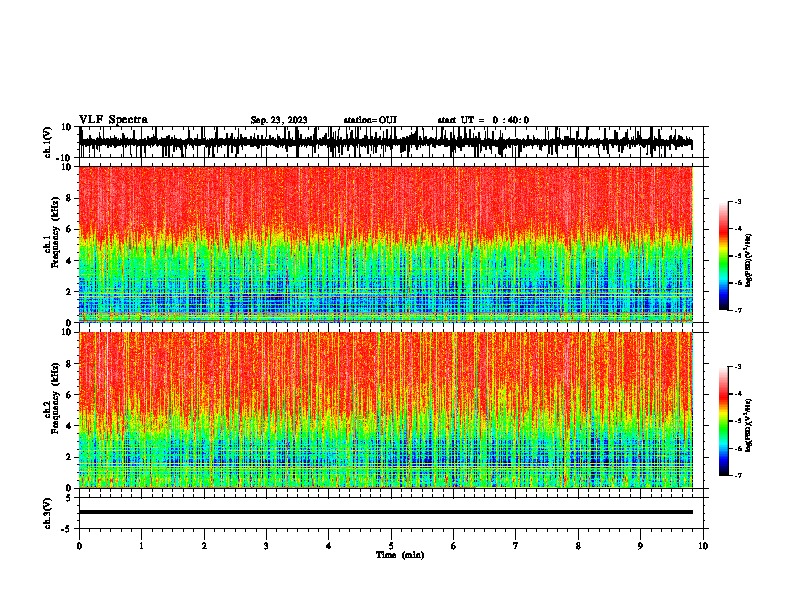Click inside the ch.1 spectrogram panel
The width and height of the screenshot is (792, 612).
tap(386, 244)
